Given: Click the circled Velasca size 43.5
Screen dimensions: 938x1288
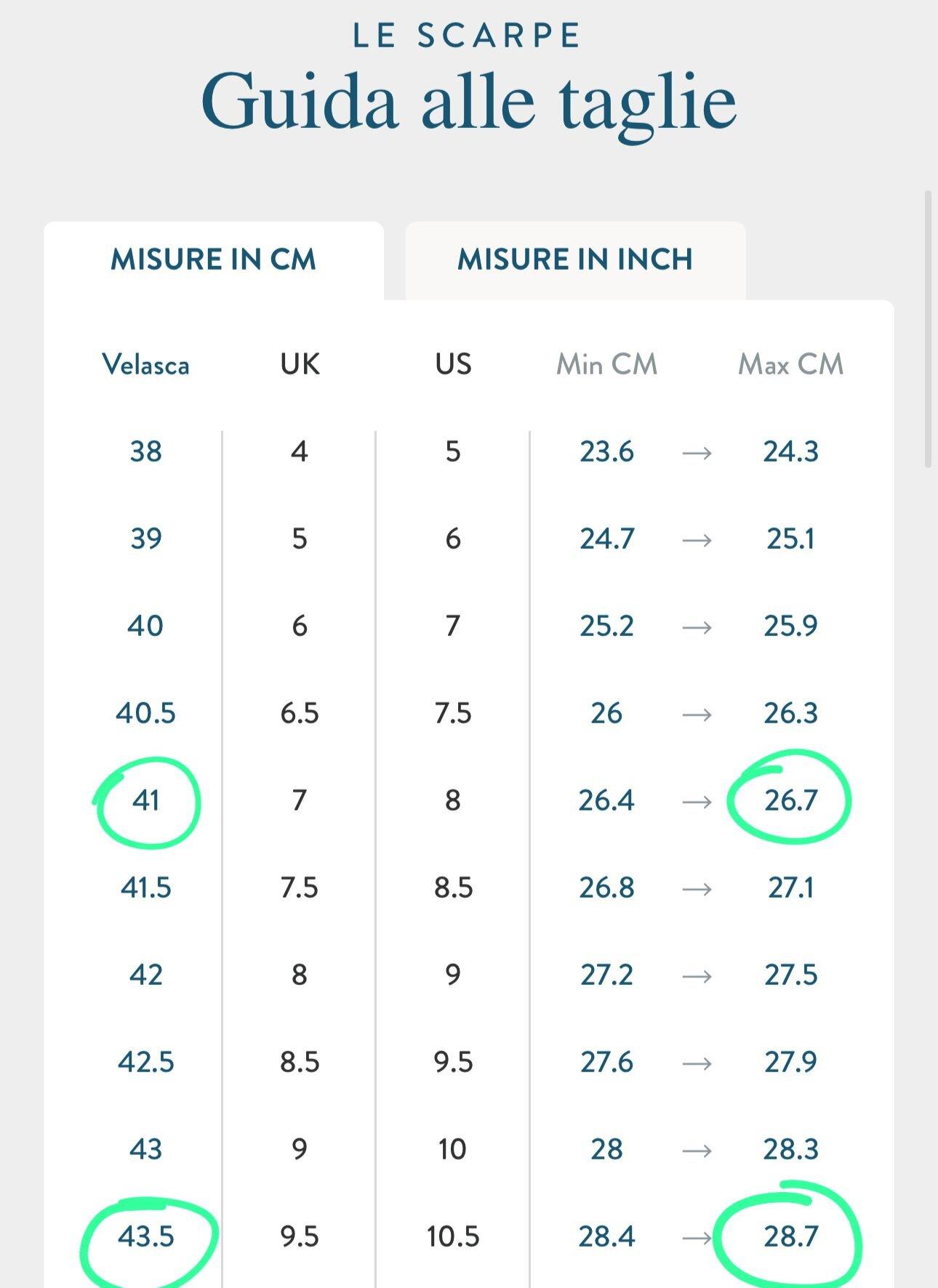Looking at the screenshot, I should coord(146,1236).
